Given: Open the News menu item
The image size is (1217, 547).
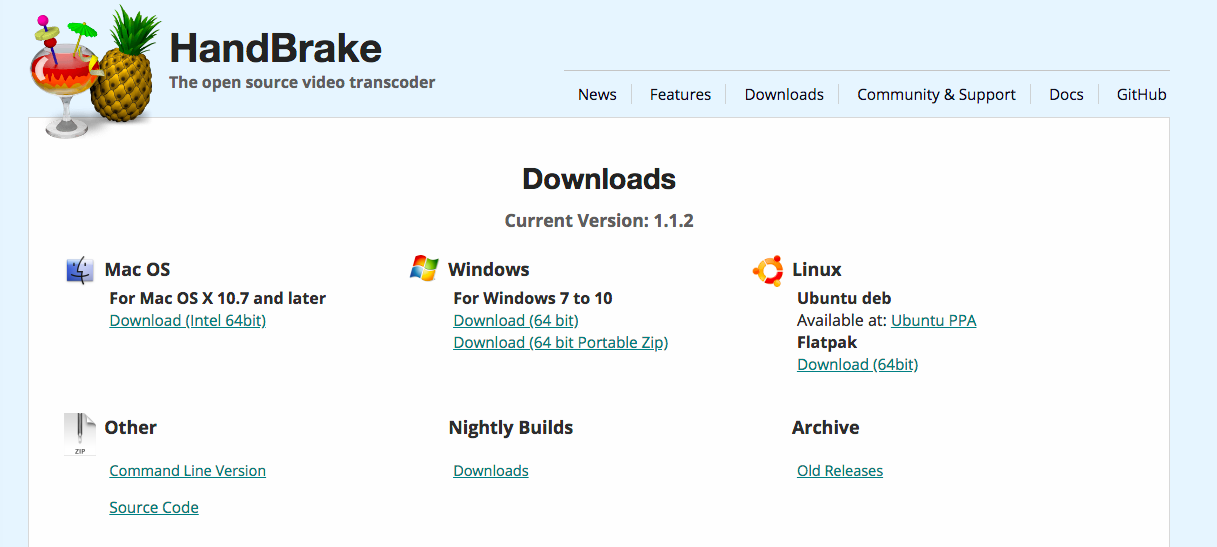Looking at the screenshot, I should click(x=597, y=95).
